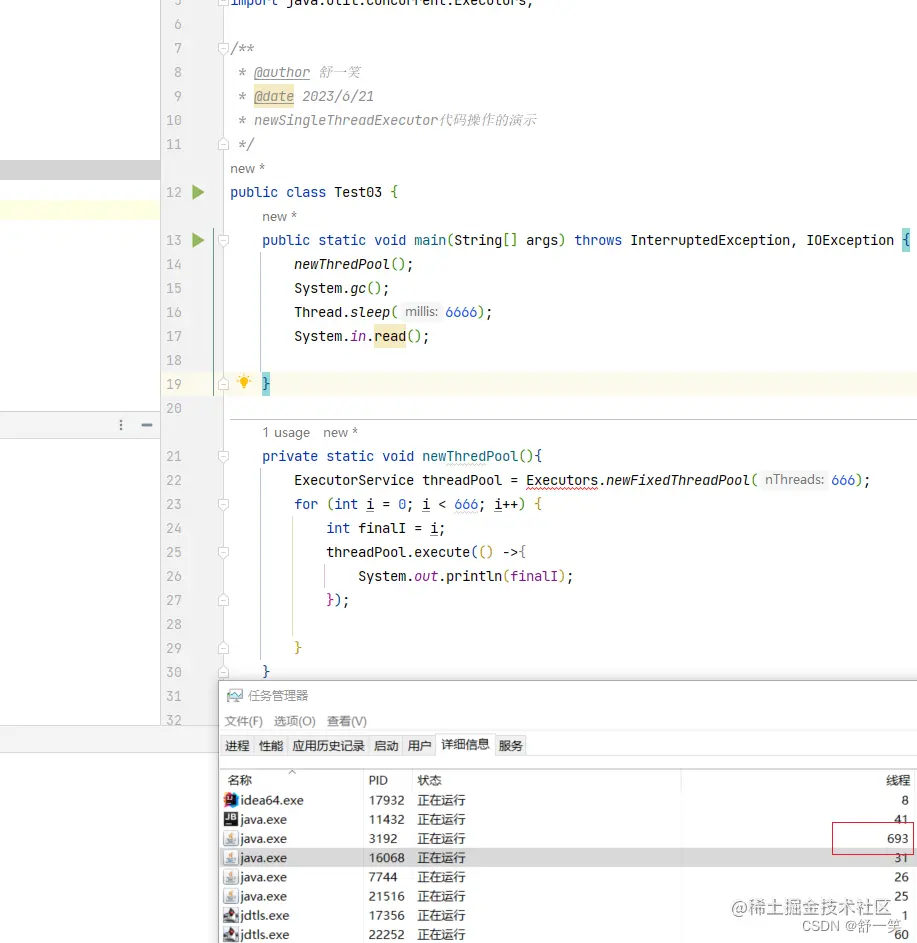Switch to the 启动 tab
Viewport: 917px width, 943px height.
pyautogui.click(x=386, y=746)
